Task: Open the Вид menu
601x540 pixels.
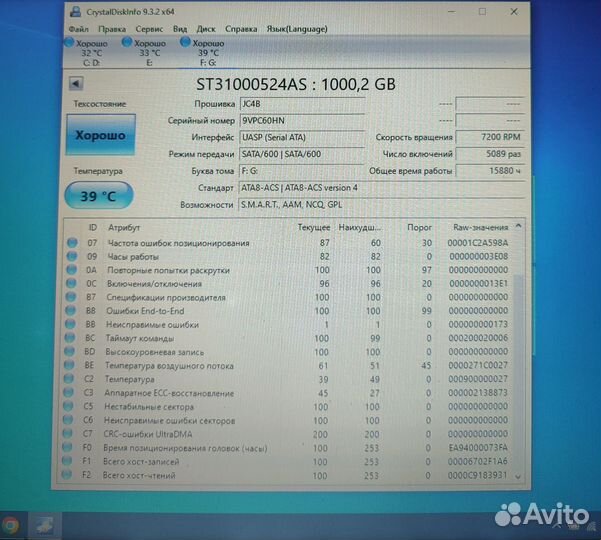Action: [179, 29]
